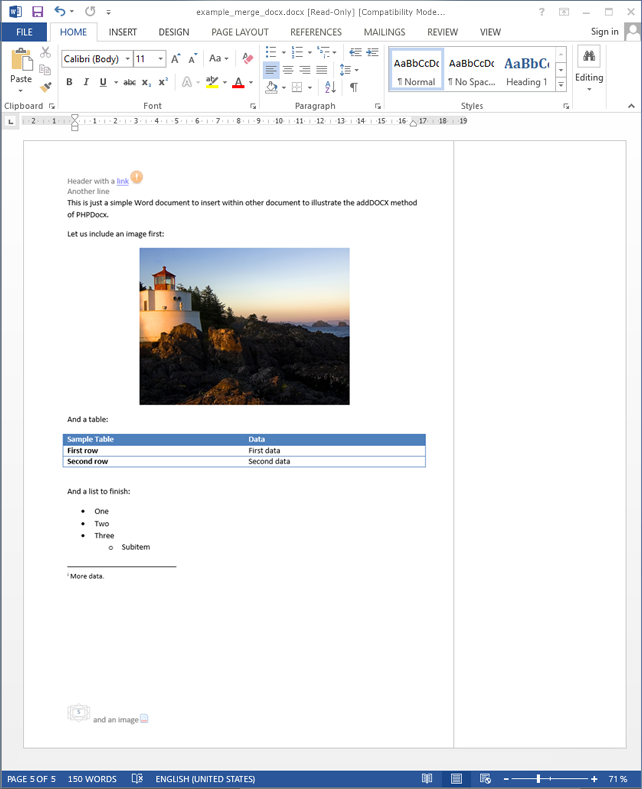Toggle Italic formatting
Image resolution: width=642 pixels, height=789 pixels.
click(86, 82)
